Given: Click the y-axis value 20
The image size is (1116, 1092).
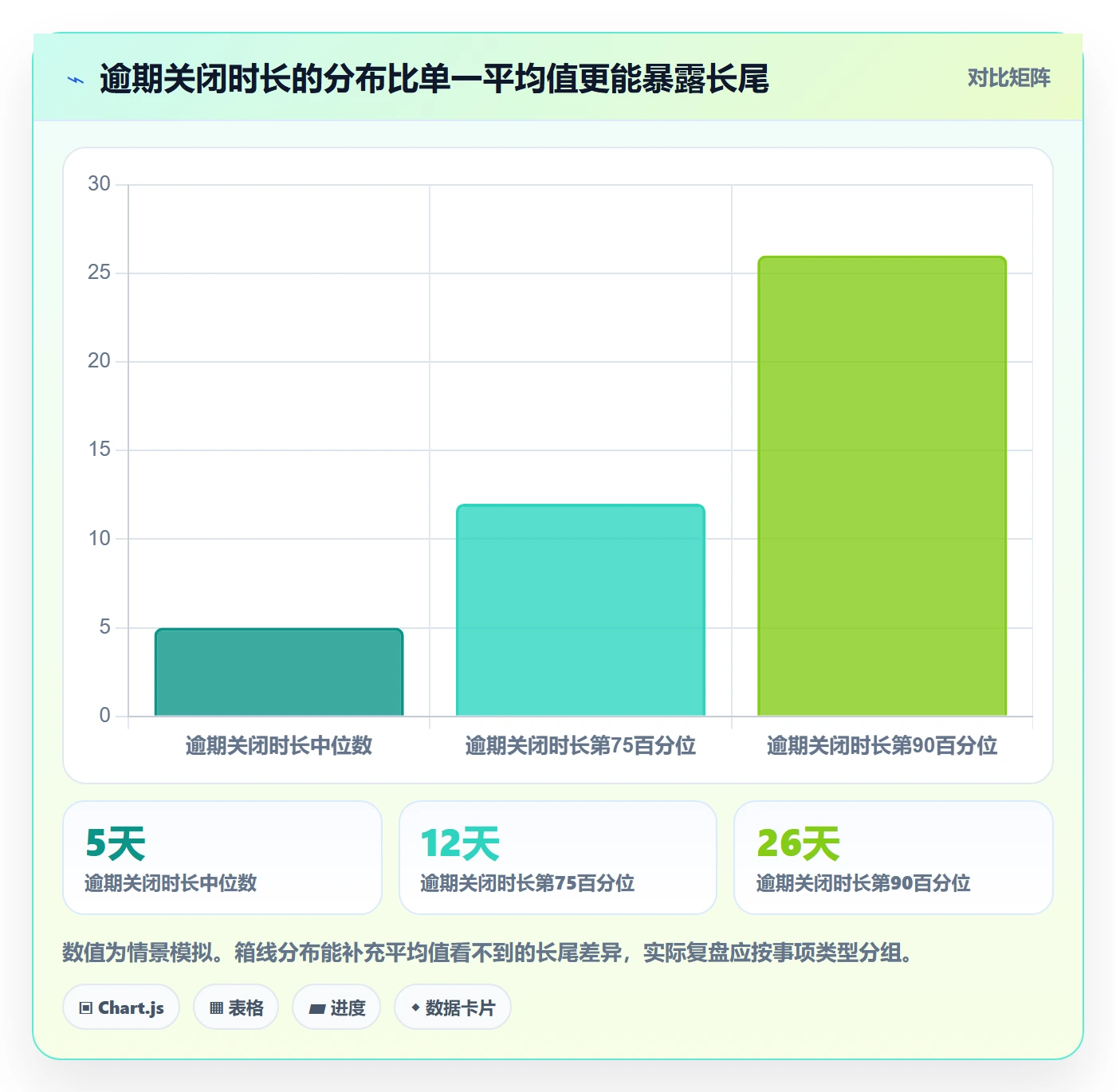Looking at the screenshot, I should click(x=99, y=361).
